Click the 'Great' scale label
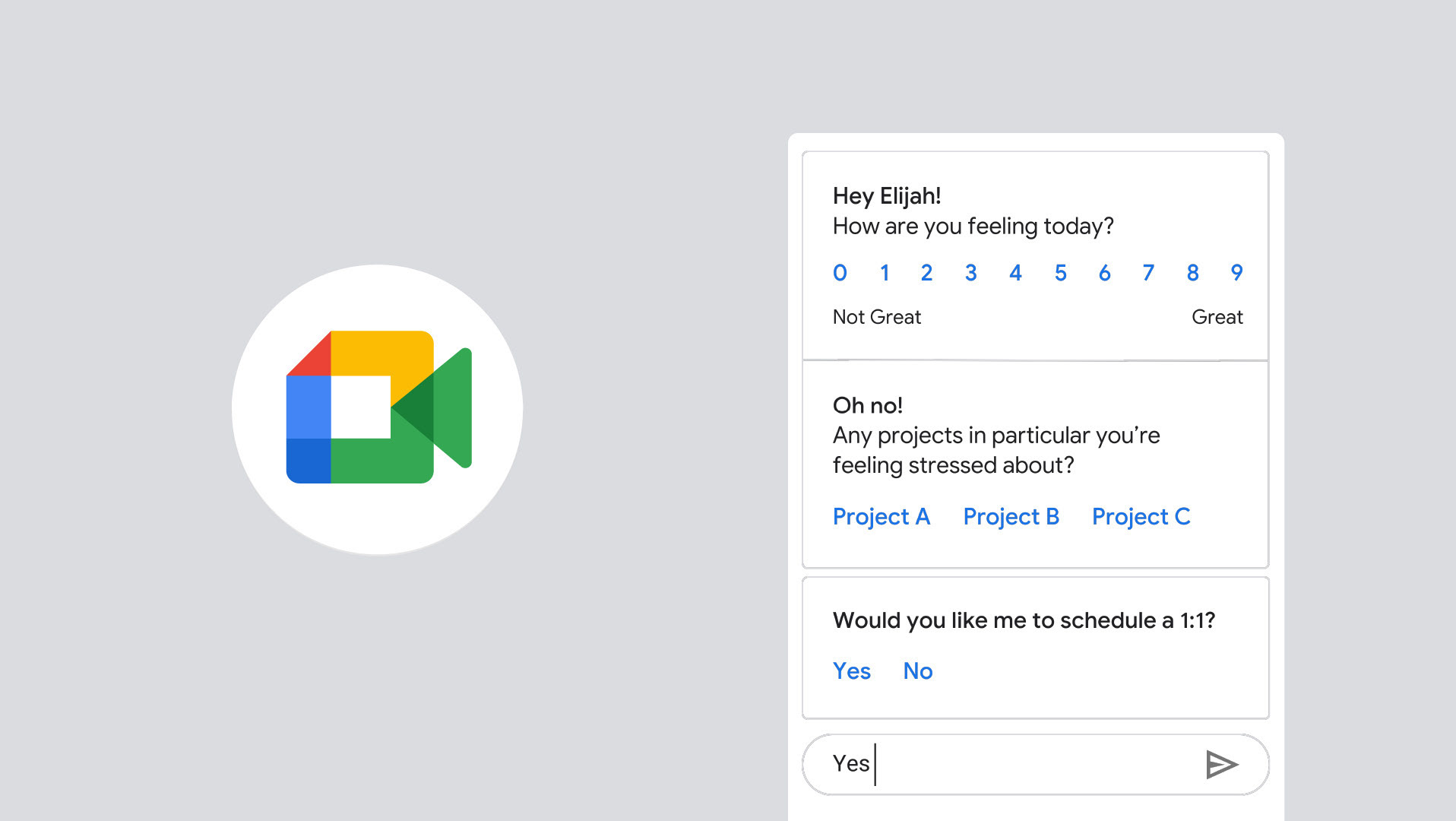1456x821 pixels. pyautogui.click(x=1217, y=317)
